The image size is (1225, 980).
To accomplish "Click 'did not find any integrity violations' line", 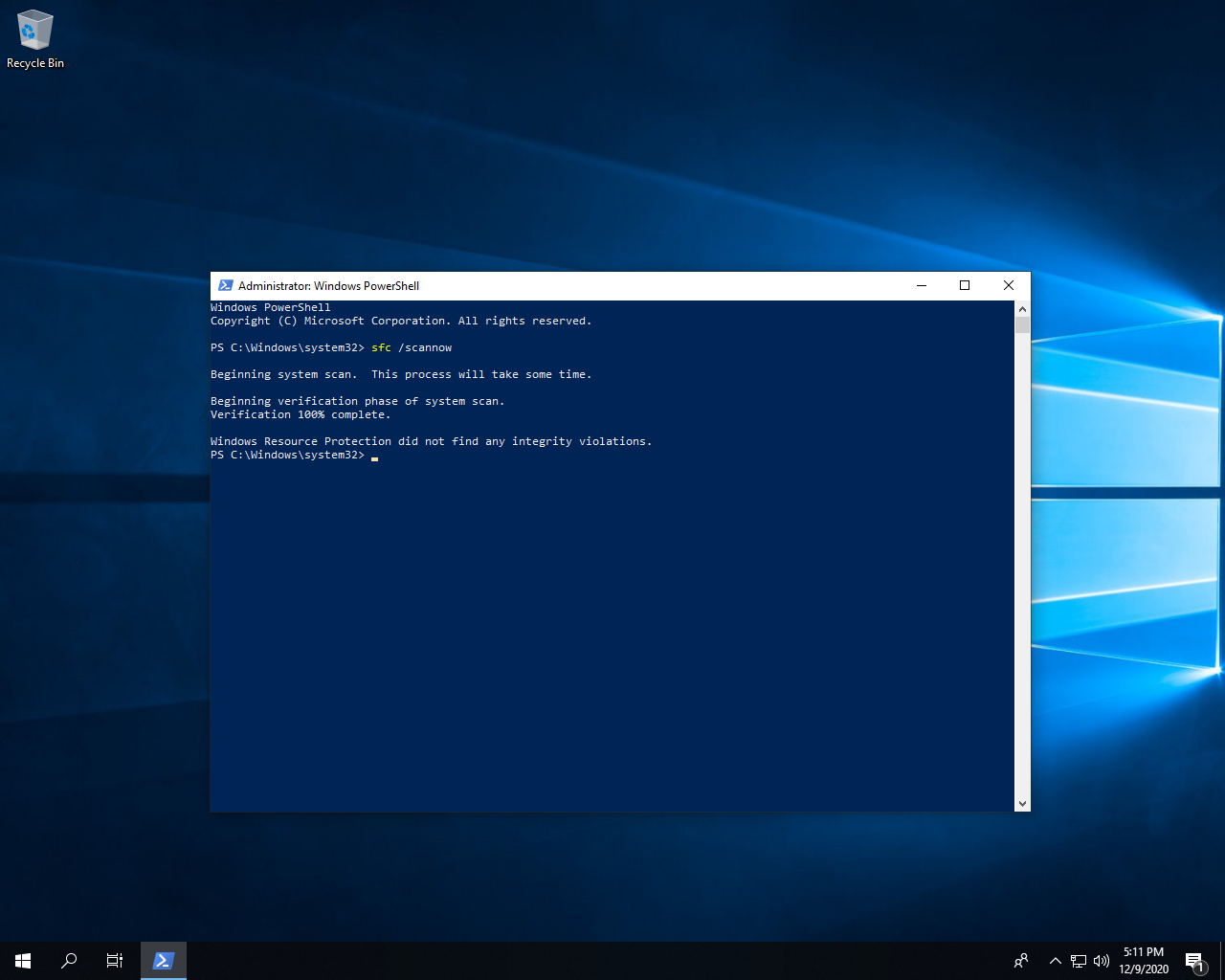I will (x=431, y=441).
